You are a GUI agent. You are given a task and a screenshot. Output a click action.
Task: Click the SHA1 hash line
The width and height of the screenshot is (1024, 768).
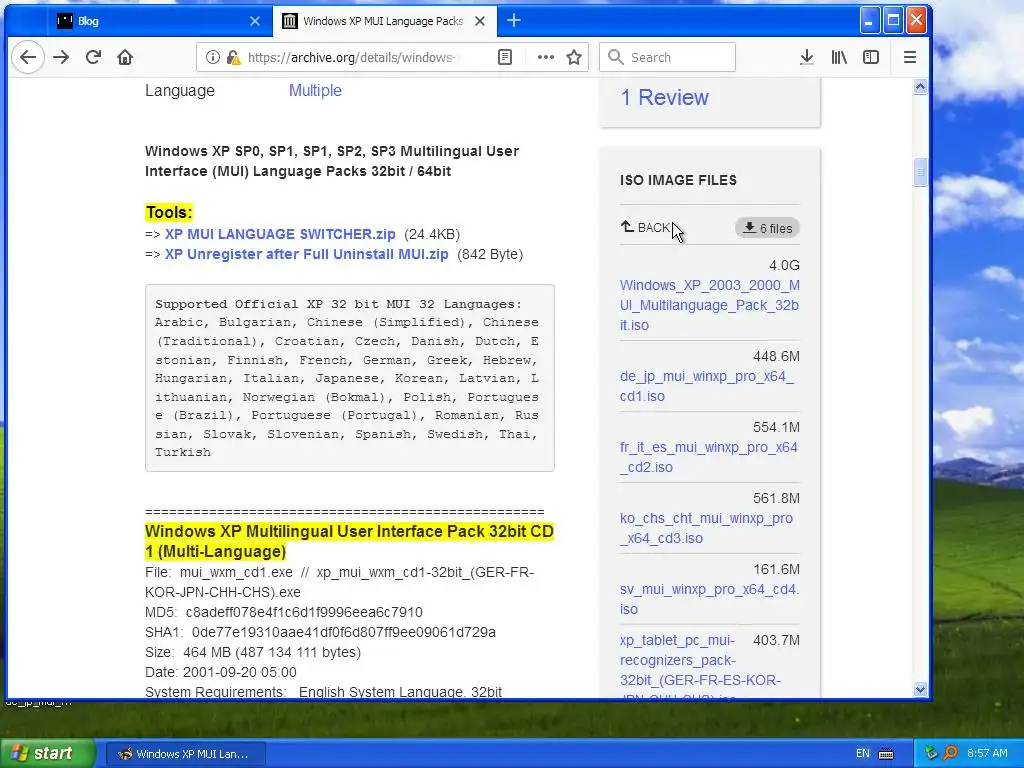(320, 632)
